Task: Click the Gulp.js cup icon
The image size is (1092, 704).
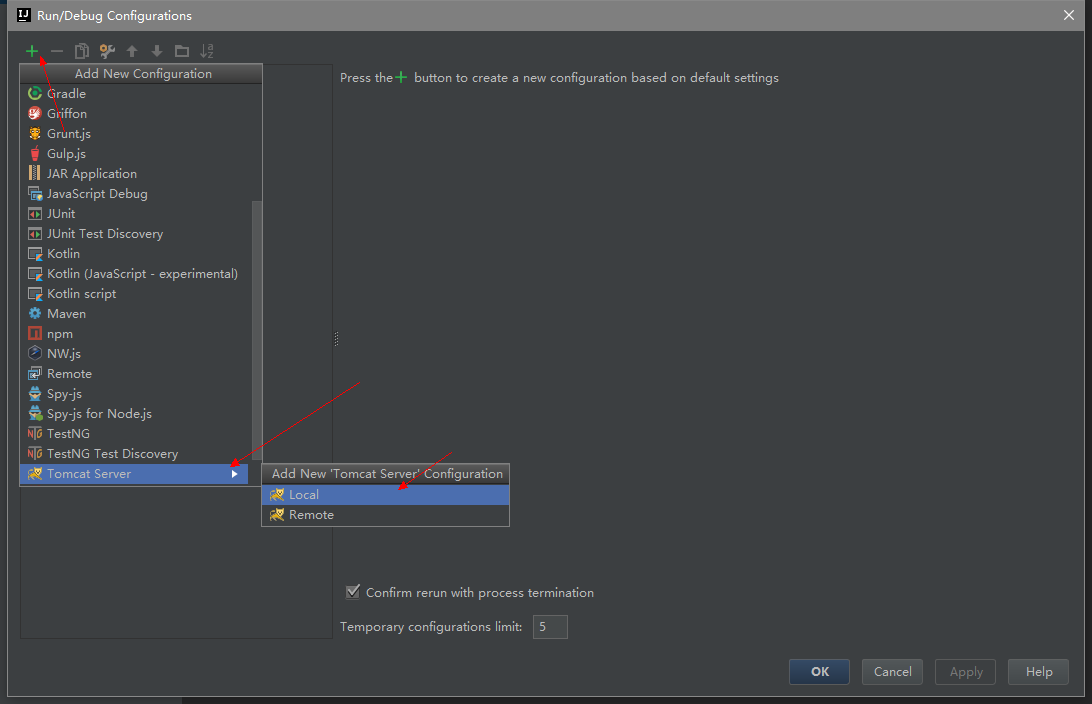Action: [x=35, y=154]
